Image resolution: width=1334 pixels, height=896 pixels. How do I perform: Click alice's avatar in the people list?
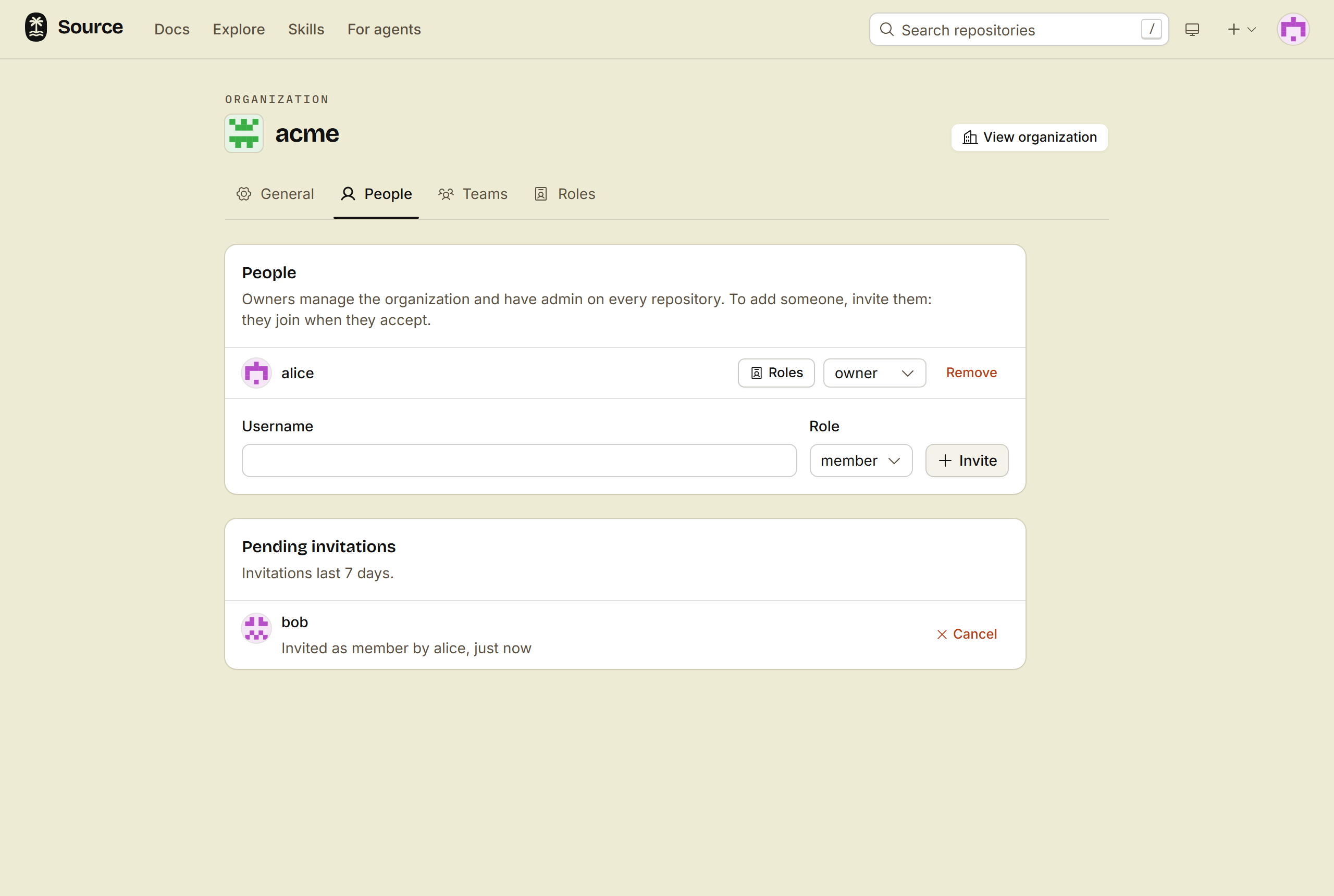click(256, 373)
